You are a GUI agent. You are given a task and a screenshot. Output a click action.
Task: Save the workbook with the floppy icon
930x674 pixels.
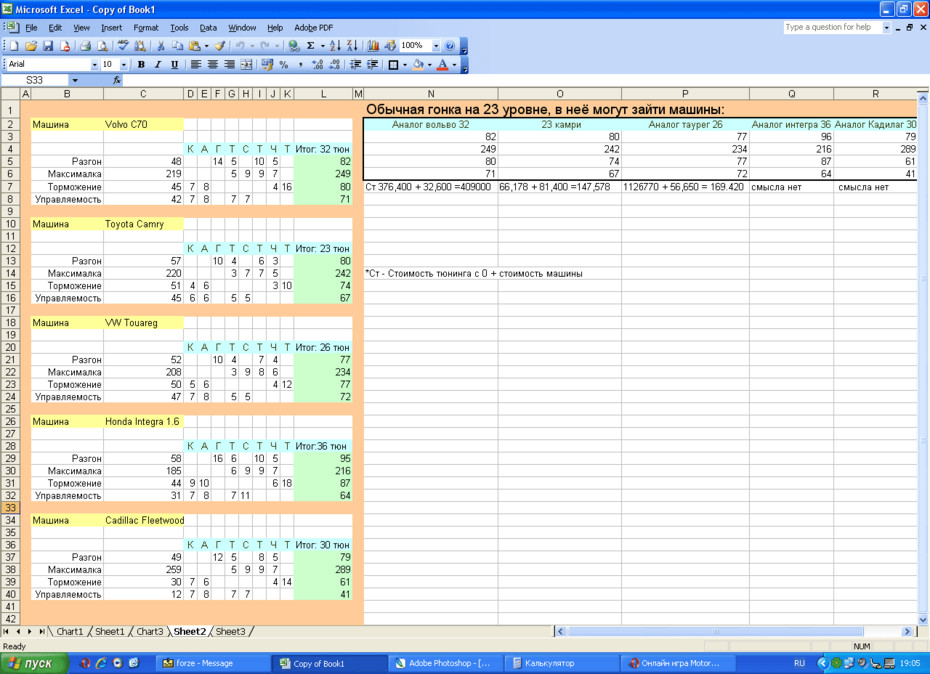tap(48, 46)
